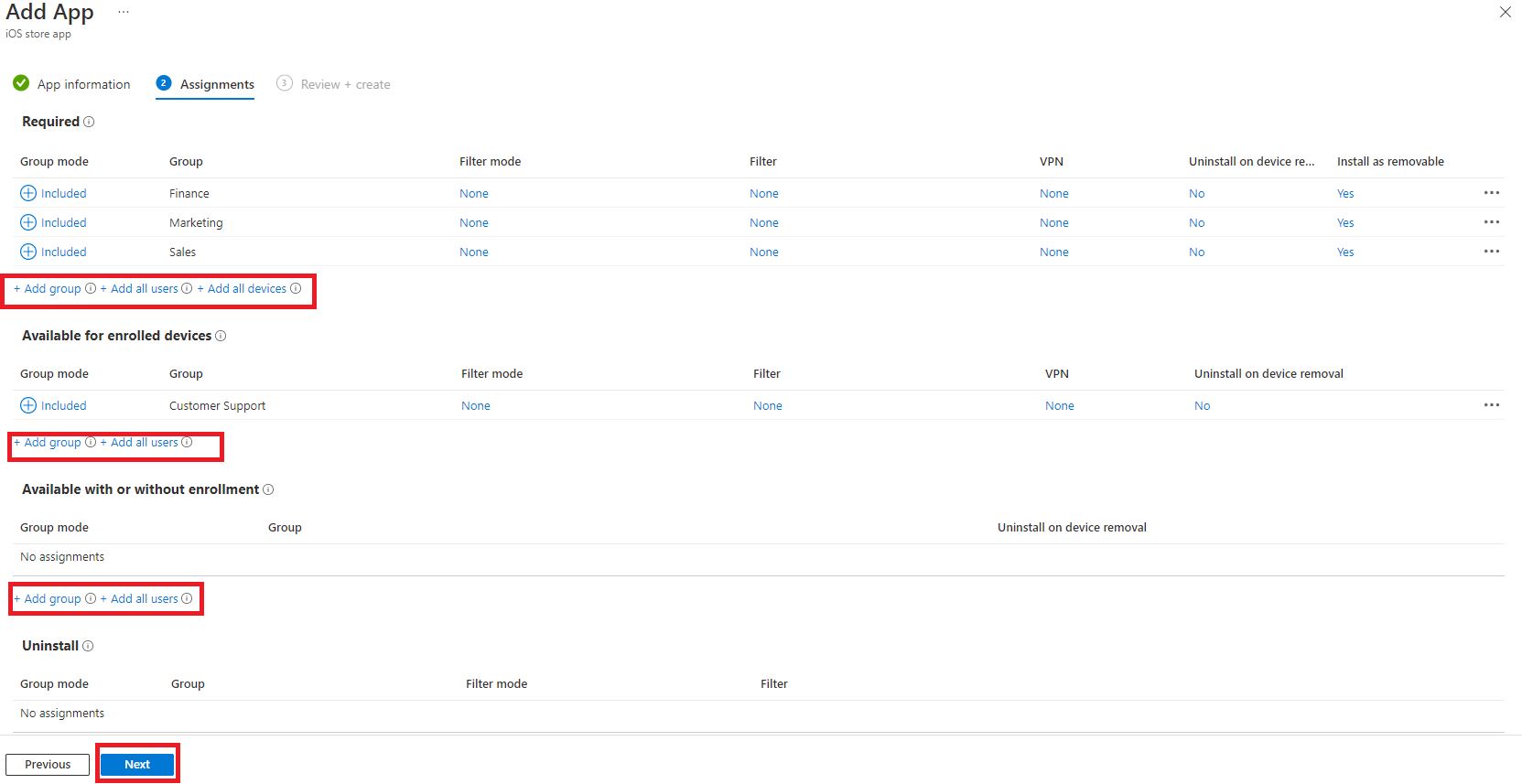Change Install as removable Yes for Sales
Image resolution: width=1522 pixels, height=784 pixels.
pos(1344,252)
